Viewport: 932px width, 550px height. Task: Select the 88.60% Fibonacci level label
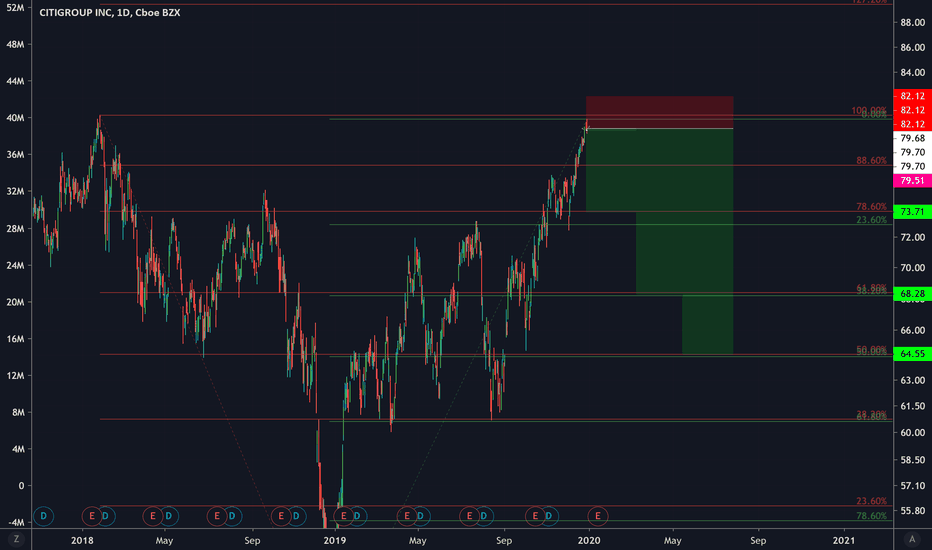click(871, 161)
